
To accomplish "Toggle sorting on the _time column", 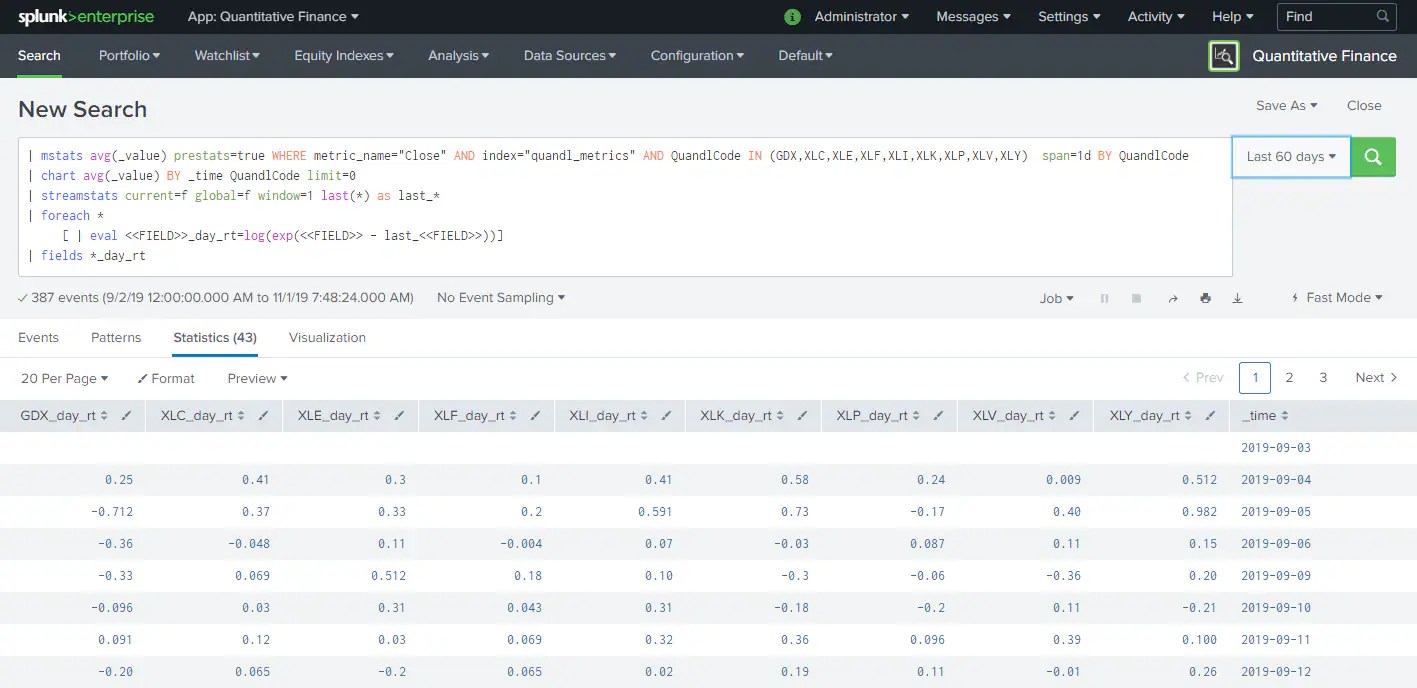I will click(1284, 415).
